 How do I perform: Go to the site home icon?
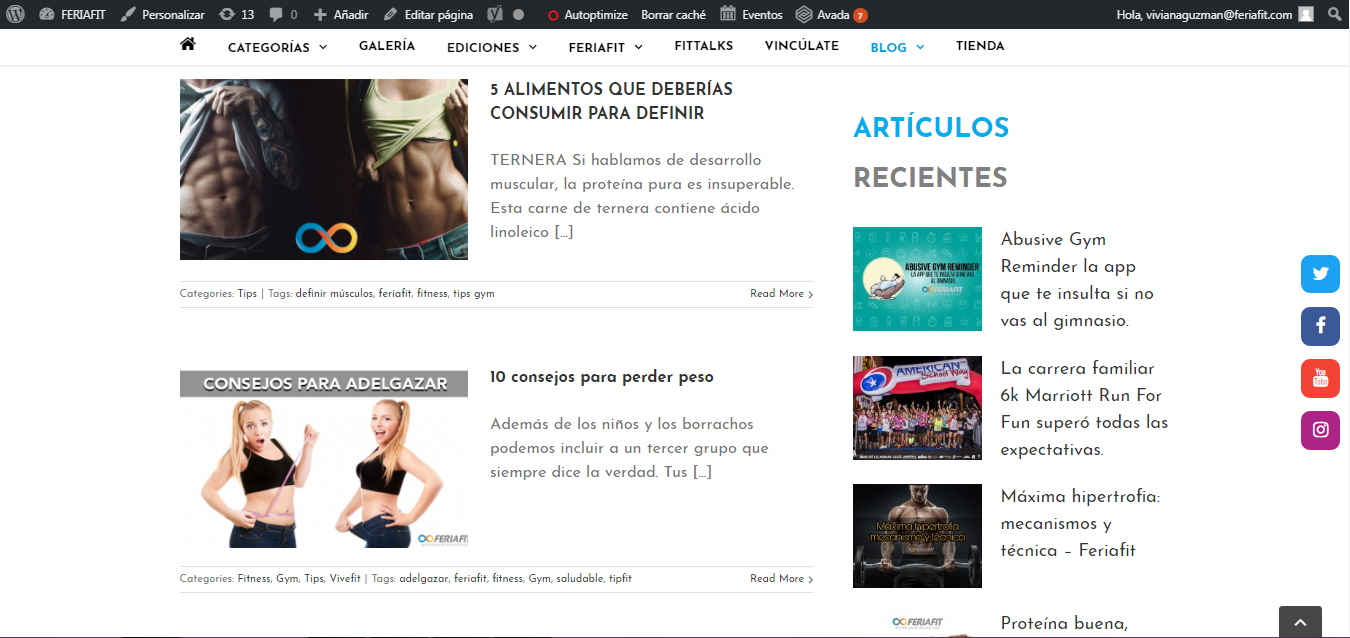pyautogui.click(x=187, y=45)
